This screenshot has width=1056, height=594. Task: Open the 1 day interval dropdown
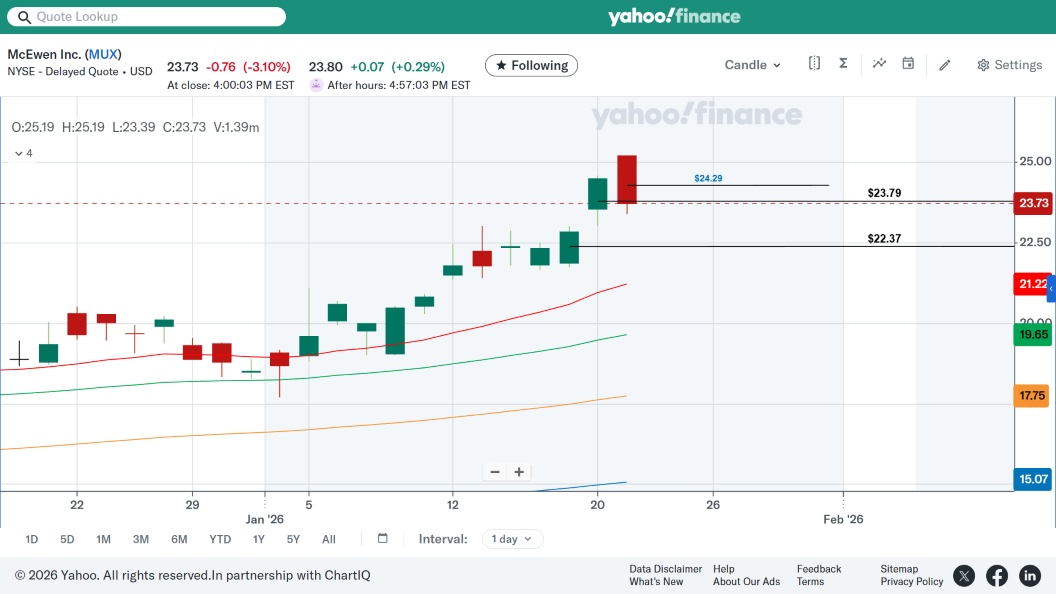(513, 539)
